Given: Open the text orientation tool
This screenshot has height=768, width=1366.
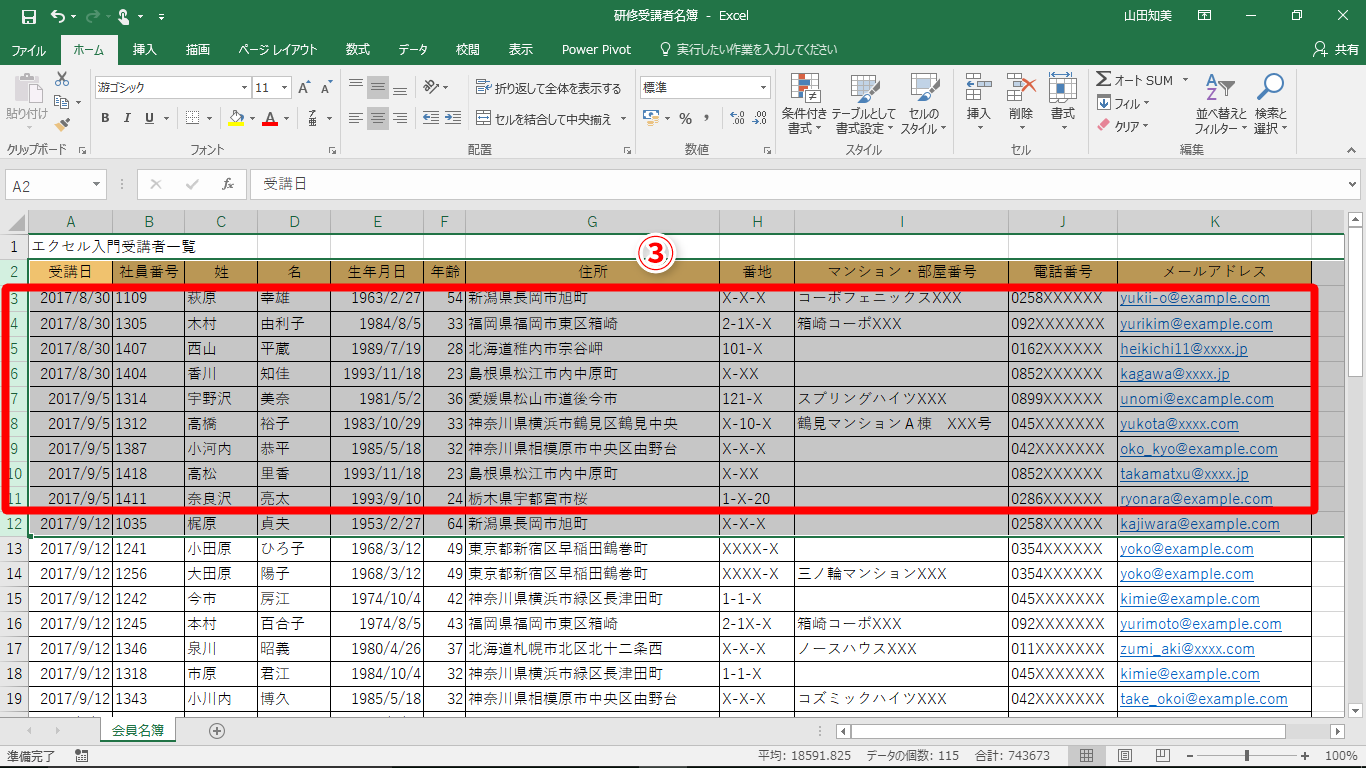Looking at the screenshot, I should [431, 87].
